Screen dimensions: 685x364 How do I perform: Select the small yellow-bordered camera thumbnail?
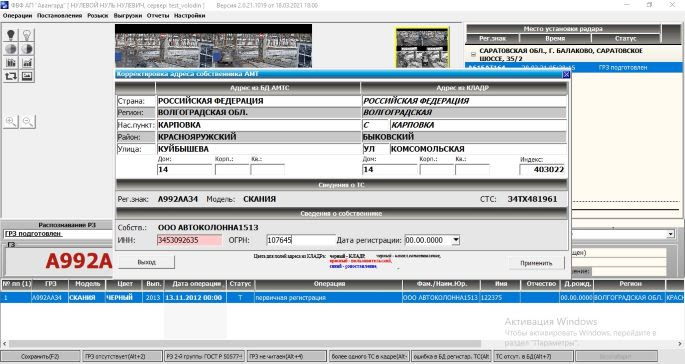422,48
